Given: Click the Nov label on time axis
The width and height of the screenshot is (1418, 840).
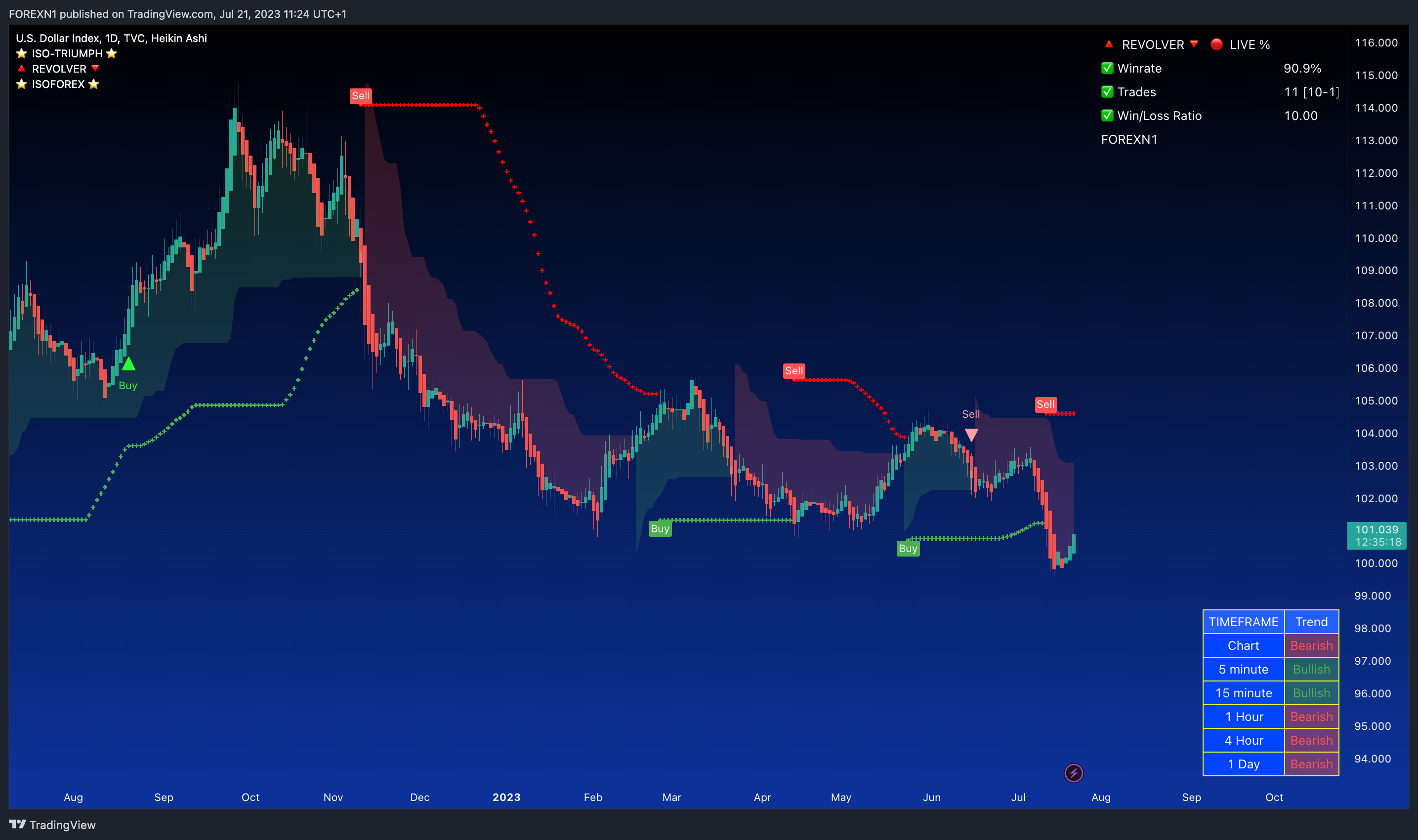Looking at the screenshot, I should pyautogui.click(x=333, y=797).
